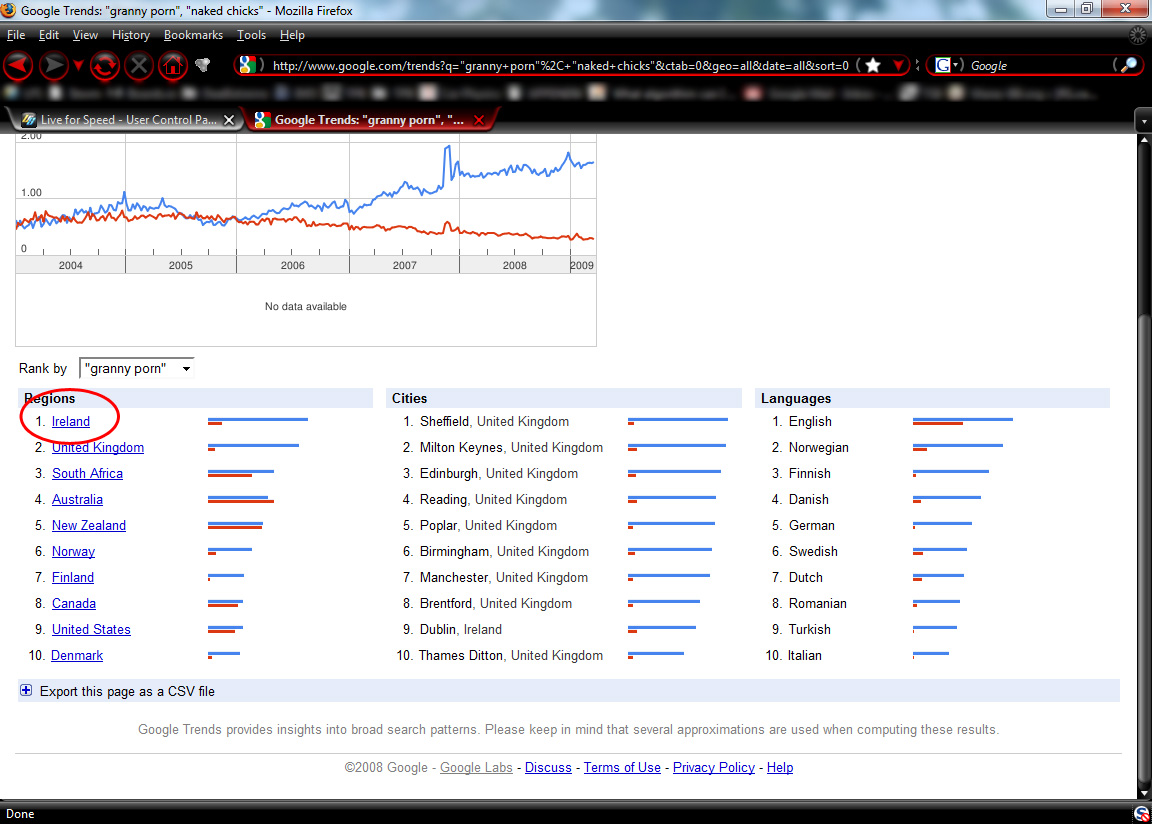Viewport: 1152px width, 824px height.
Task: Click the Forward navigation arrow button
Action: [53, 65]
